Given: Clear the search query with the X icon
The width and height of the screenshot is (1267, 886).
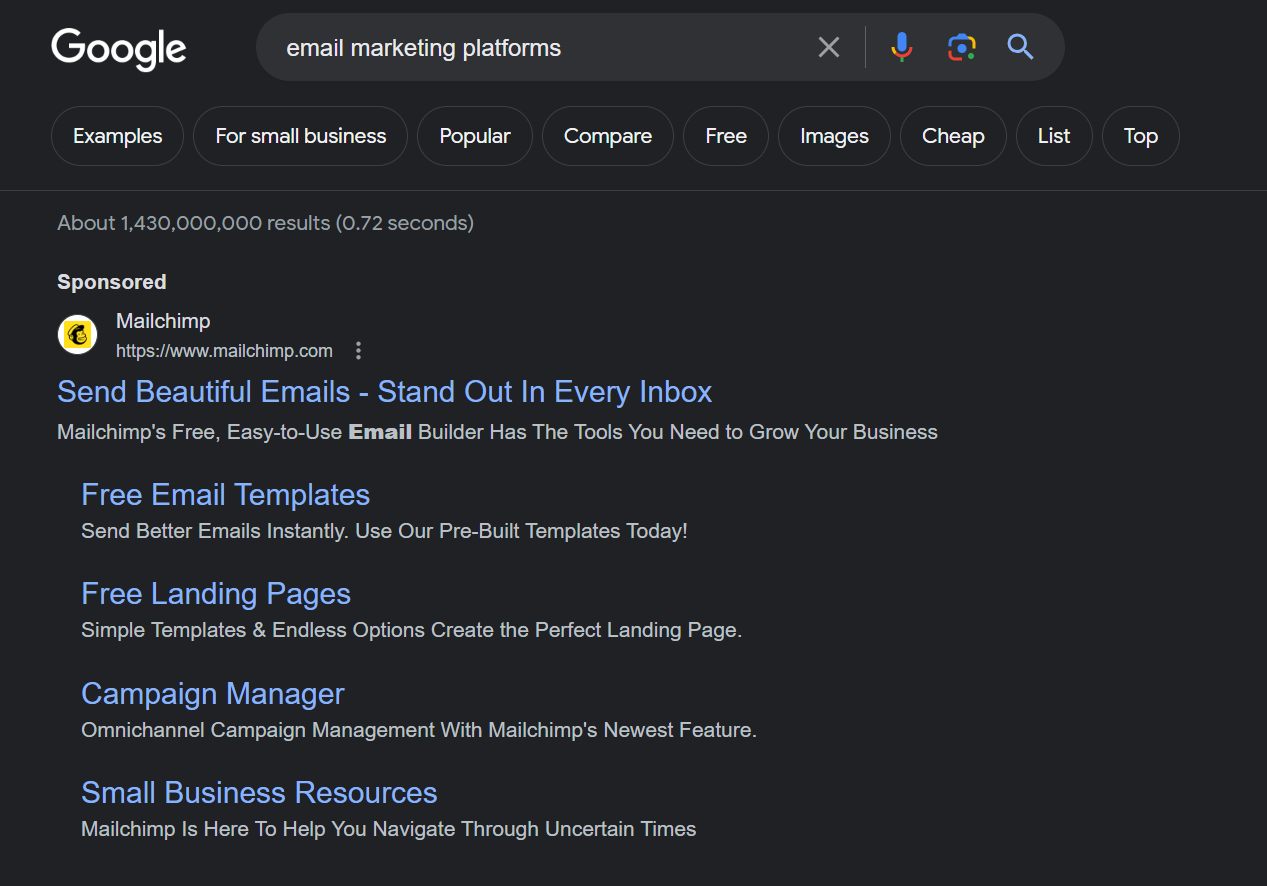Looking at the screenshot, I should (x=828, y=46).
